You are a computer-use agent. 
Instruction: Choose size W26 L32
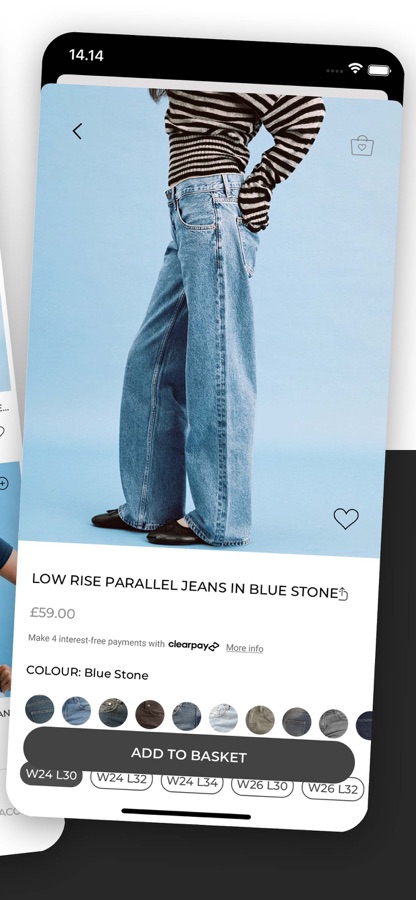(333, 788)
